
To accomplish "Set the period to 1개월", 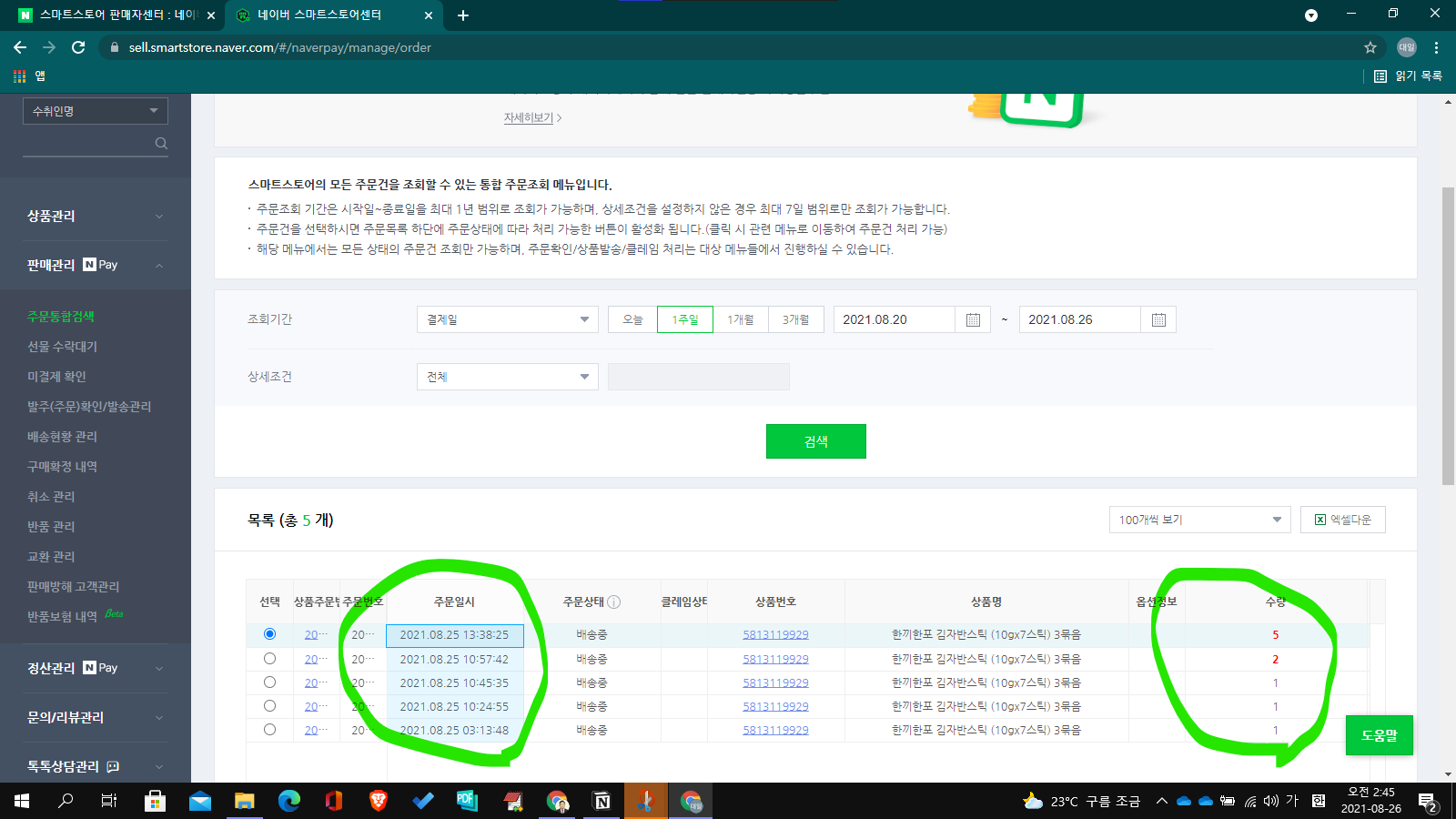I will coord(741,319).
